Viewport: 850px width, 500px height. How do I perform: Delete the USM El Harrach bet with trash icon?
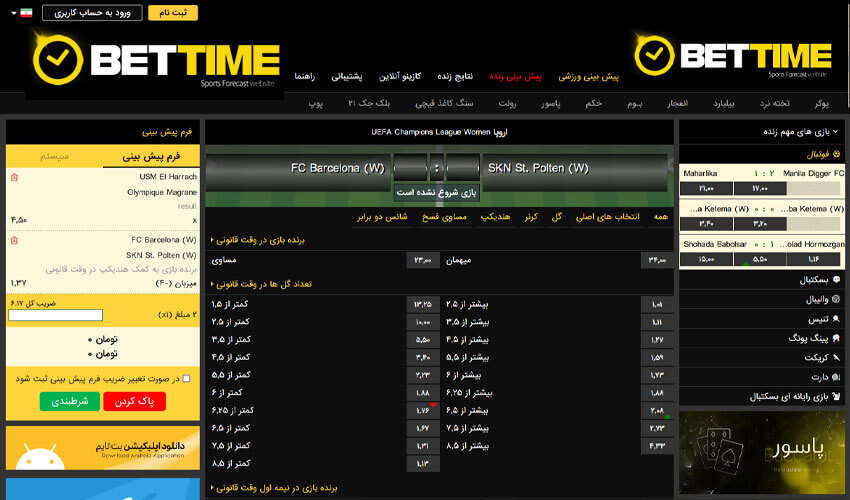click(x=15, y=177)
